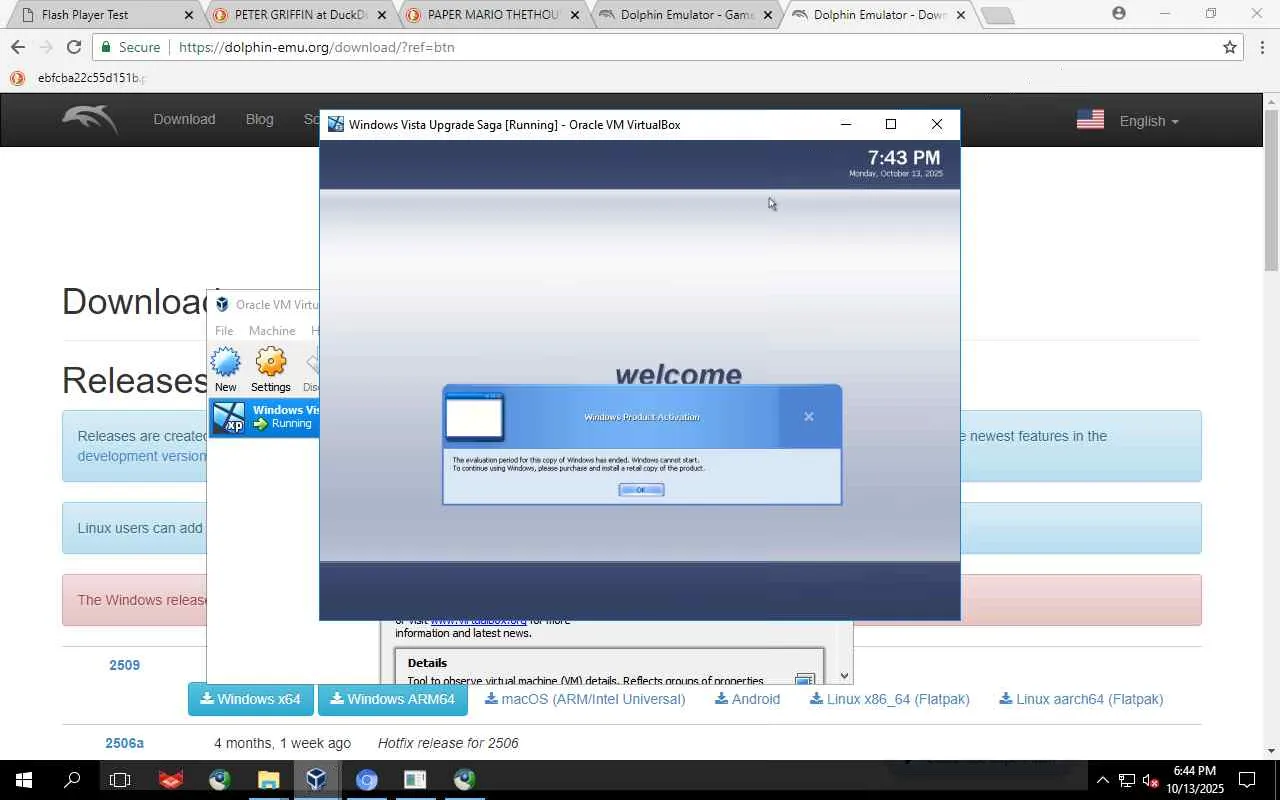Open the File menu in VirtualBox Manager
Screen dimensions: 1280x800
pyautogui.click(x=224, y=331)
